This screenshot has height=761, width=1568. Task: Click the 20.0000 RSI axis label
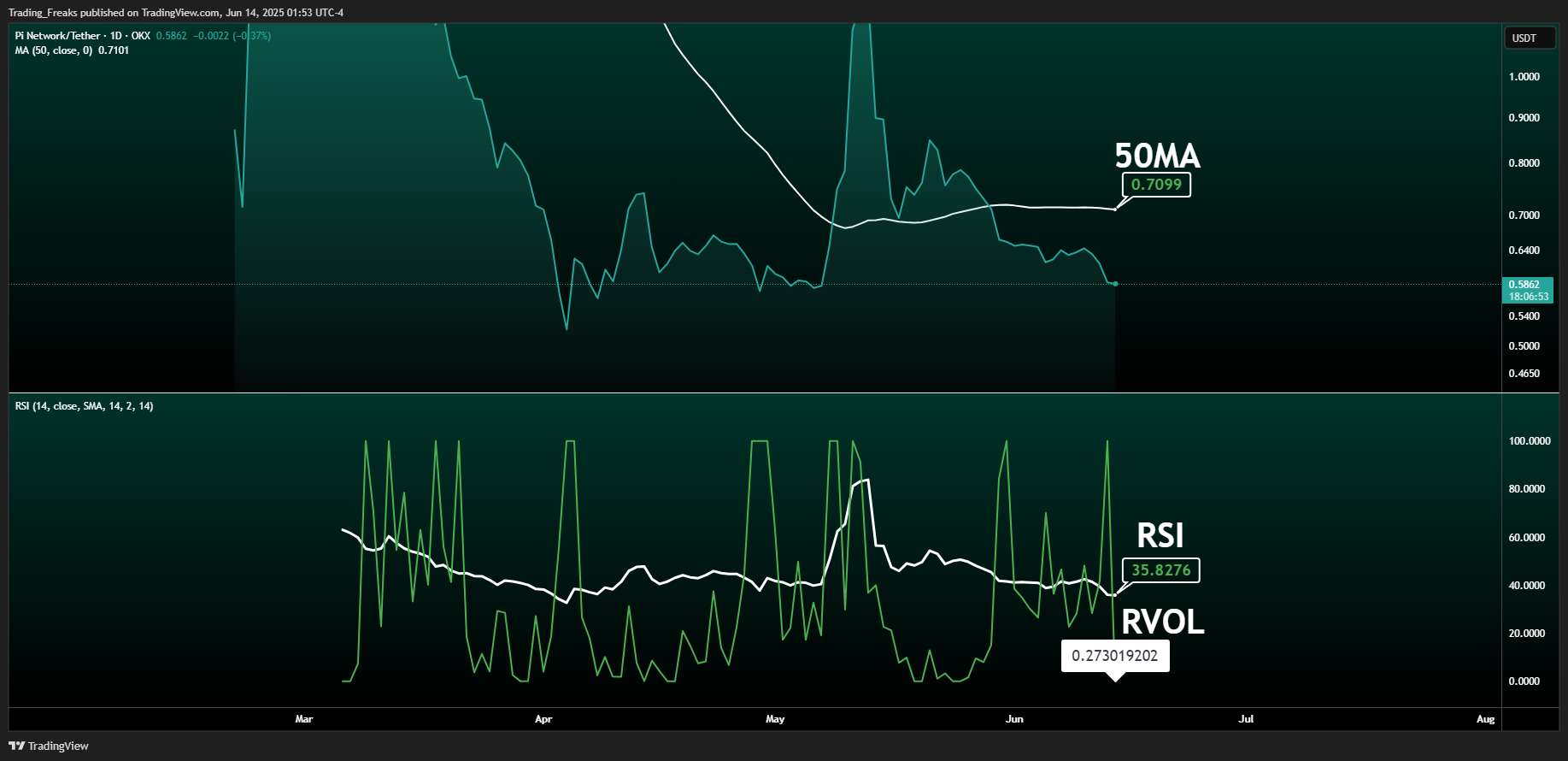tap(1527, 634)
